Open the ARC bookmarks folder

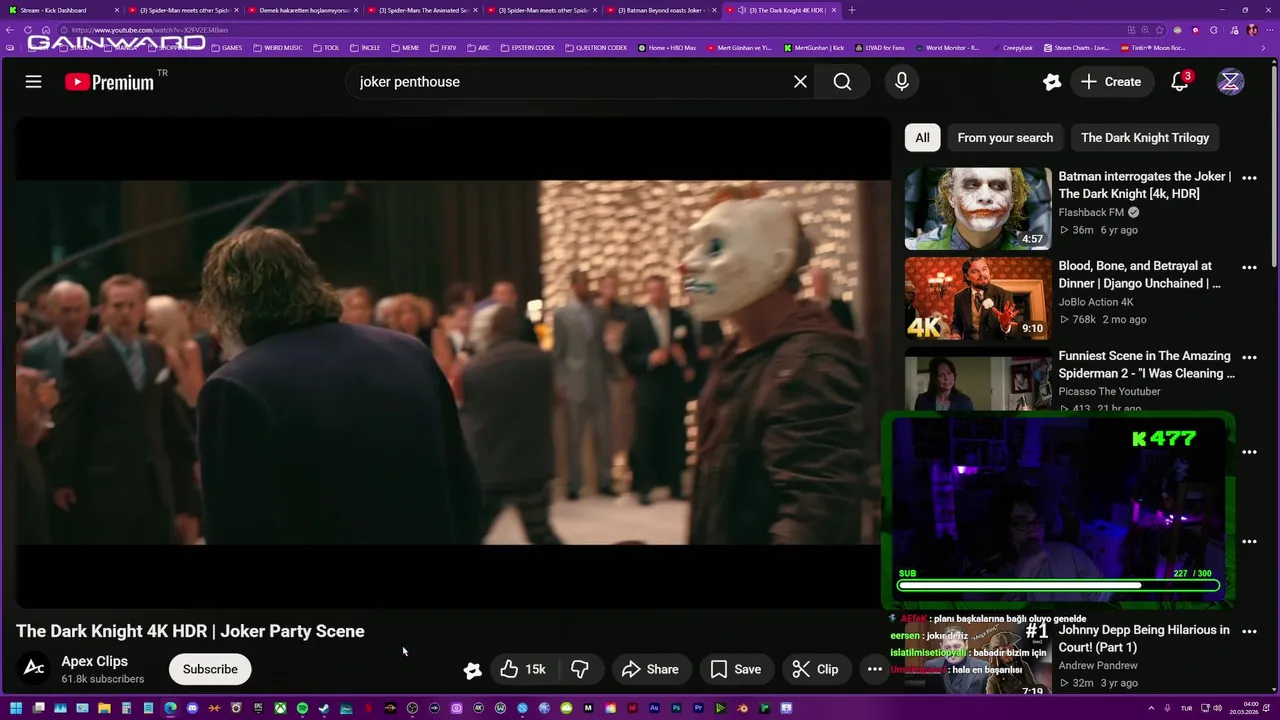(x=478, y=48)
